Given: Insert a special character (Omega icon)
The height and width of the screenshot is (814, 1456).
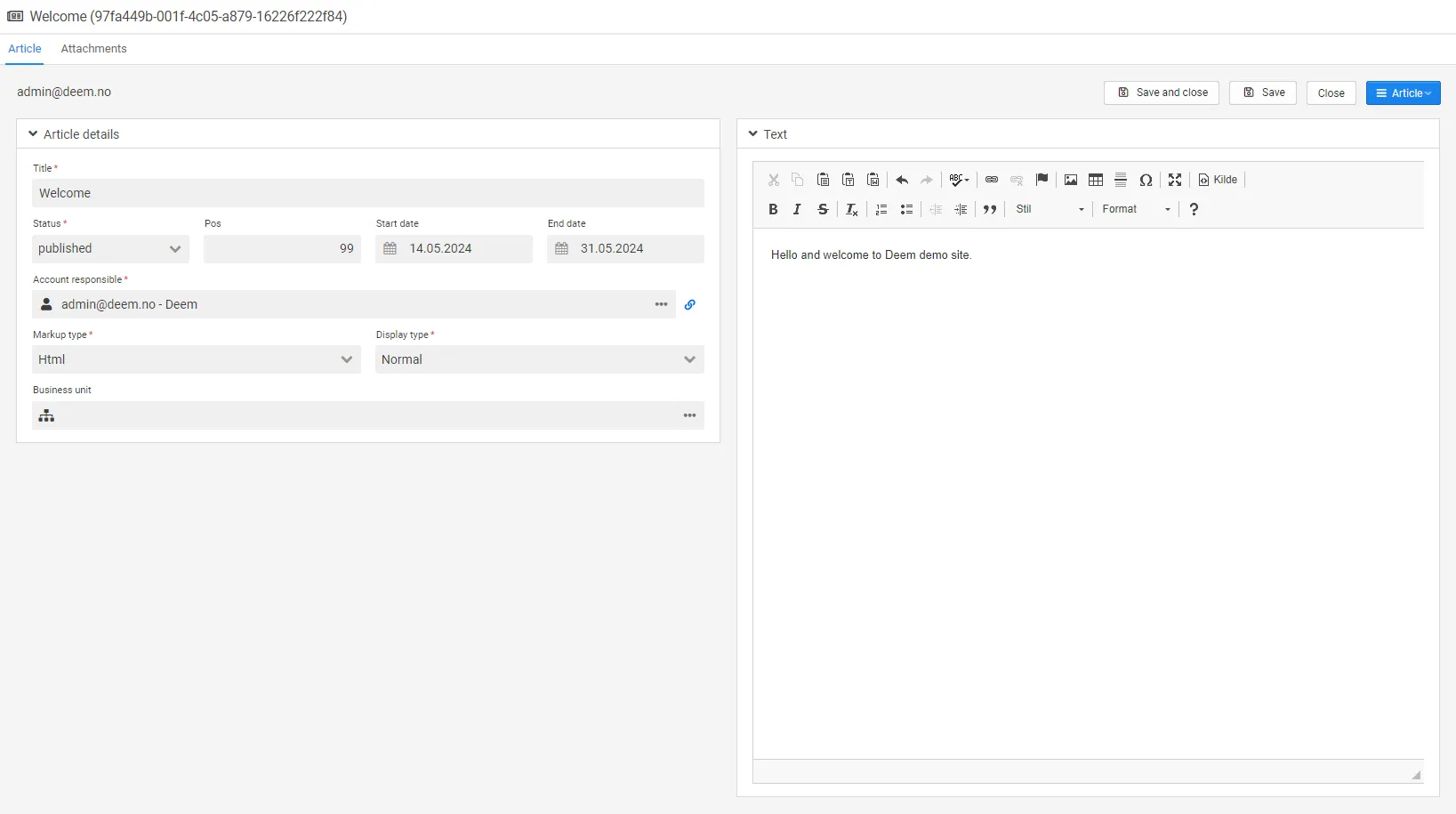Looking at the screenshot, I should point(1146,180).
